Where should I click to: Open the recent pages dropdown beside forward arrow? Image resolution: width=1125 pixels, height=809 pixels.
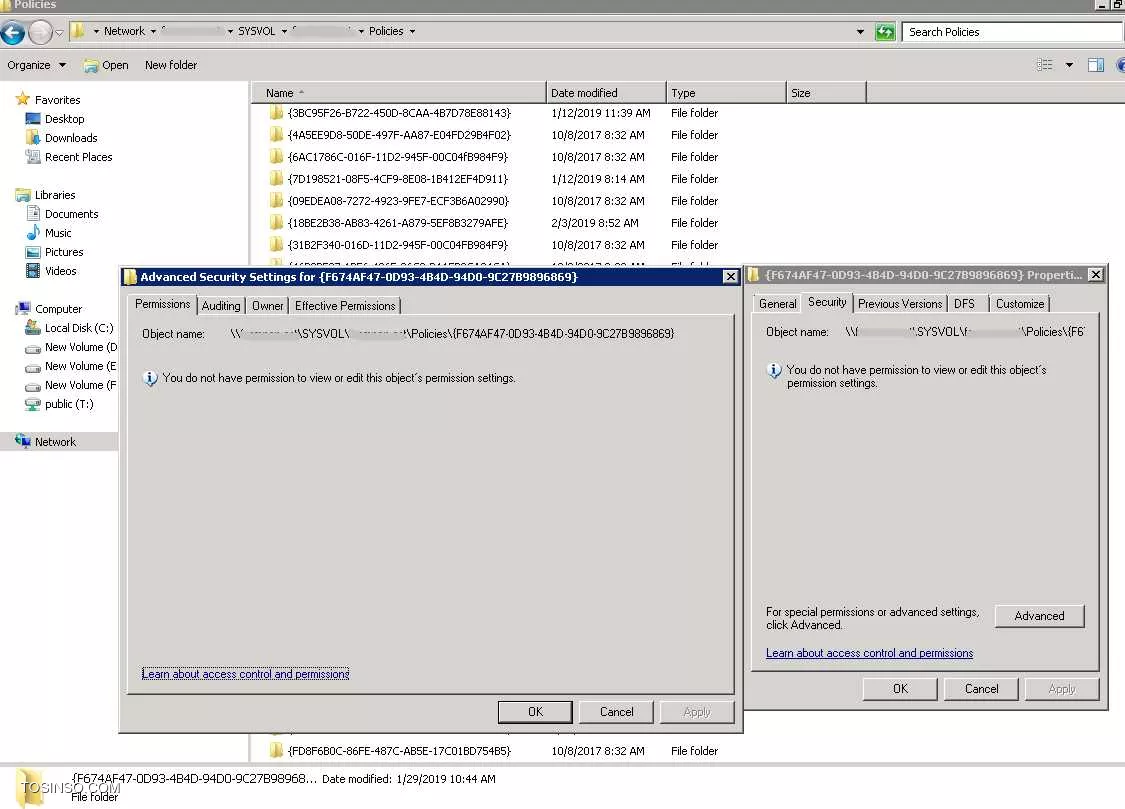click(59, 32)
